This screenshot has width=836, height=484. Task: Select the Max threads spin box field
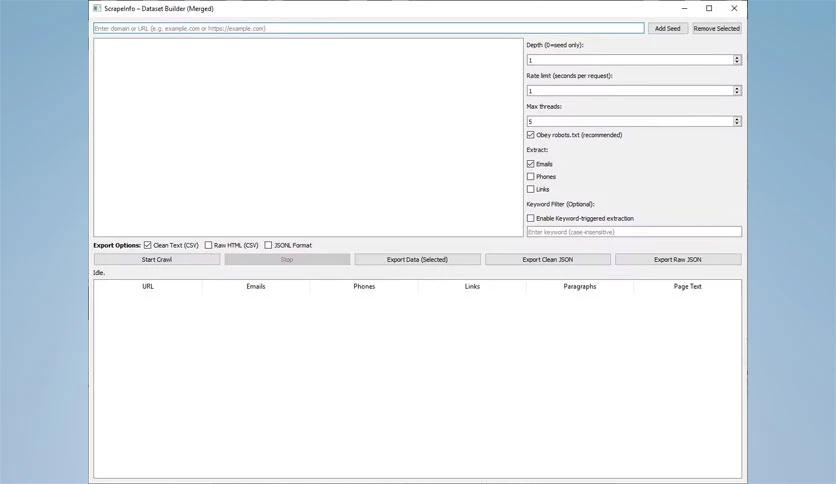630,122
